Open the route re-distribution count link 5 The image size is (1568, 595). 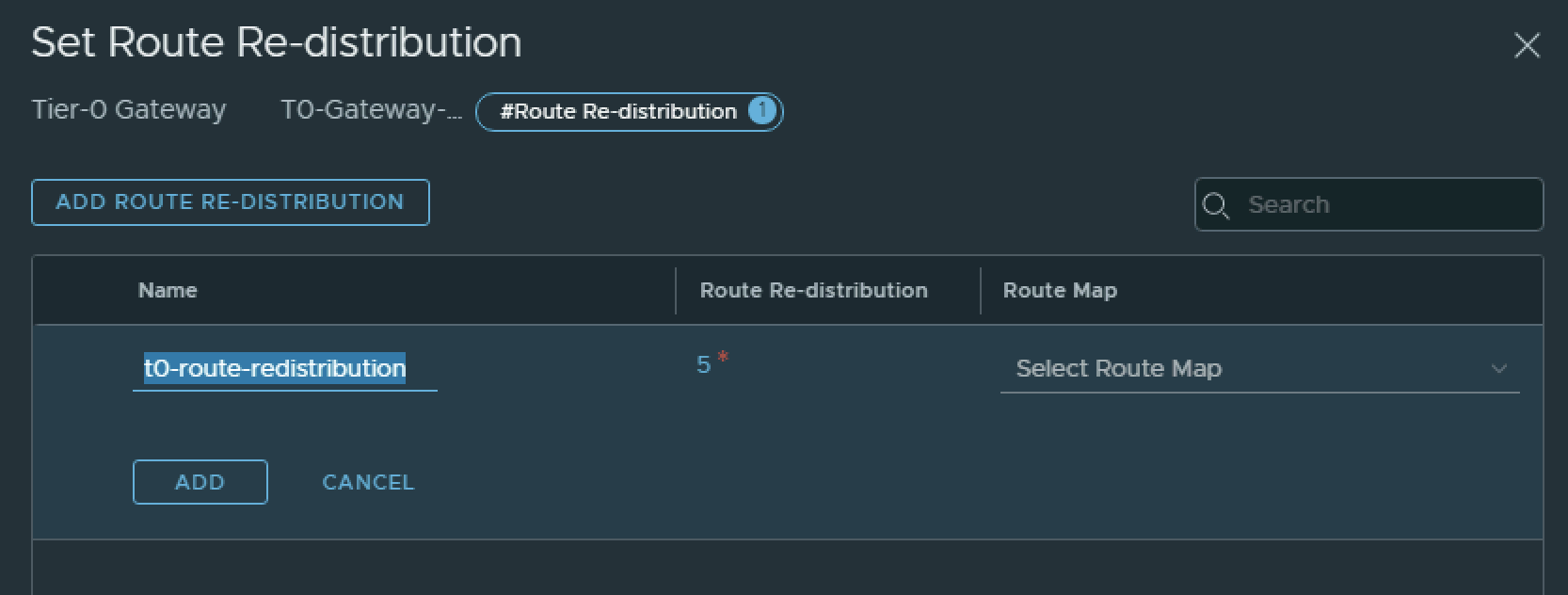703,365
